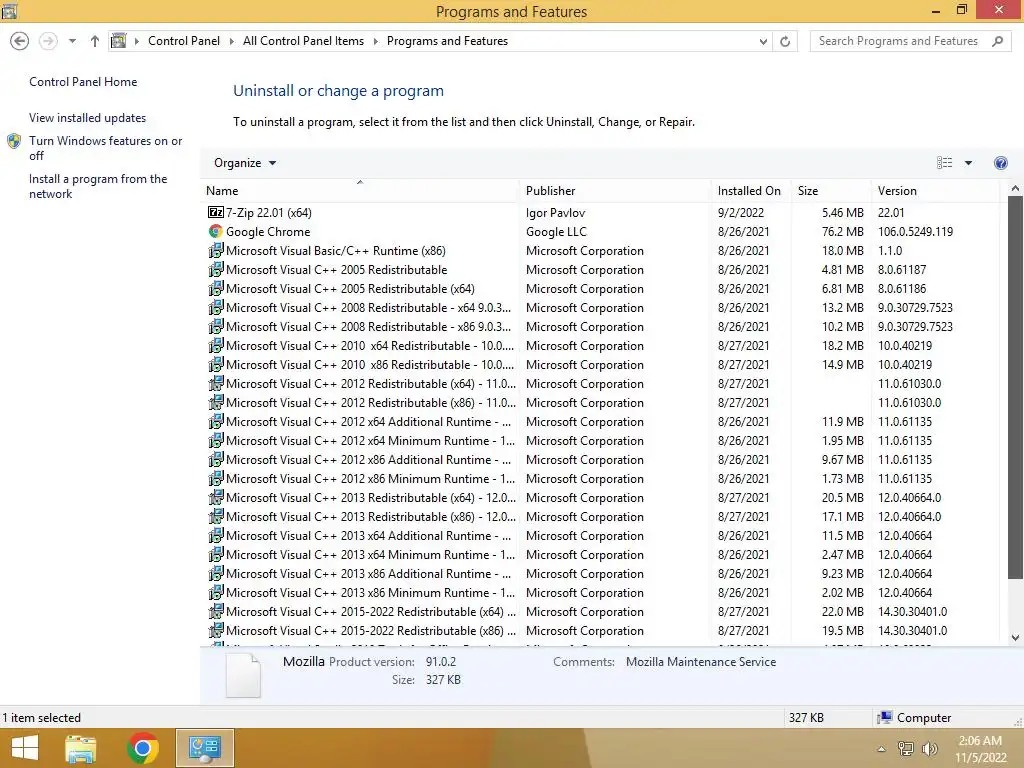The image size is (1024, 768).
Task: Click the vertical scrollbar down arrow
Action: coord(1015,638)
